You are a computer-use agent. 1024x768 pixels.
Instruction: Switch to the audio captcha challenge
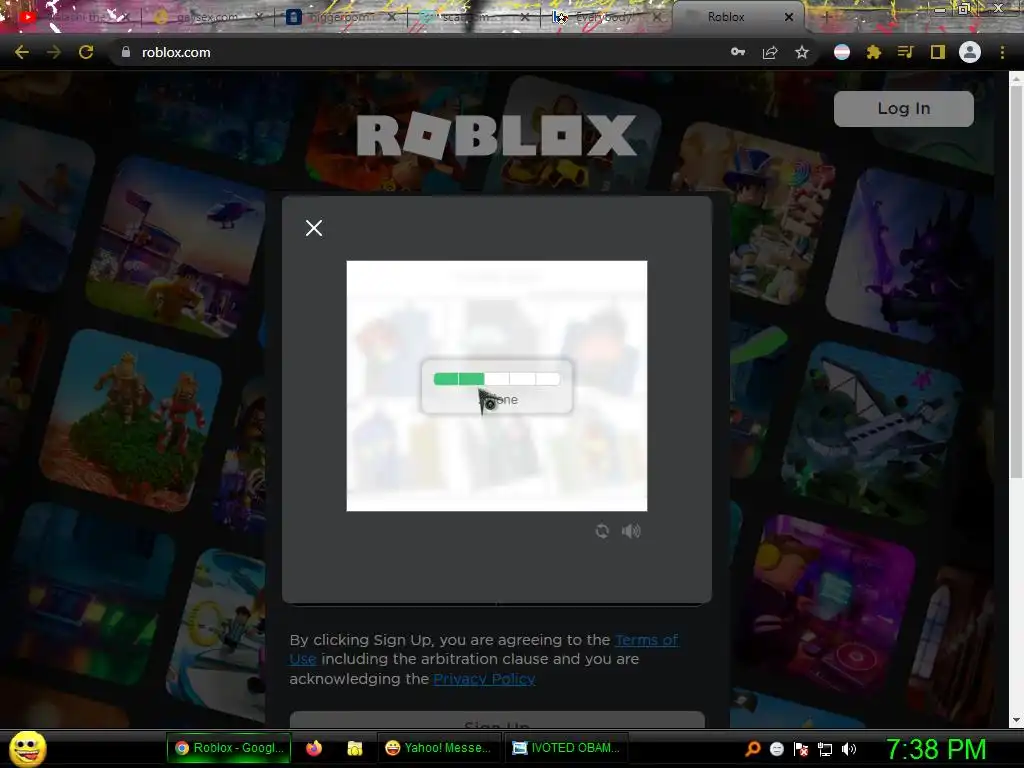631,531
